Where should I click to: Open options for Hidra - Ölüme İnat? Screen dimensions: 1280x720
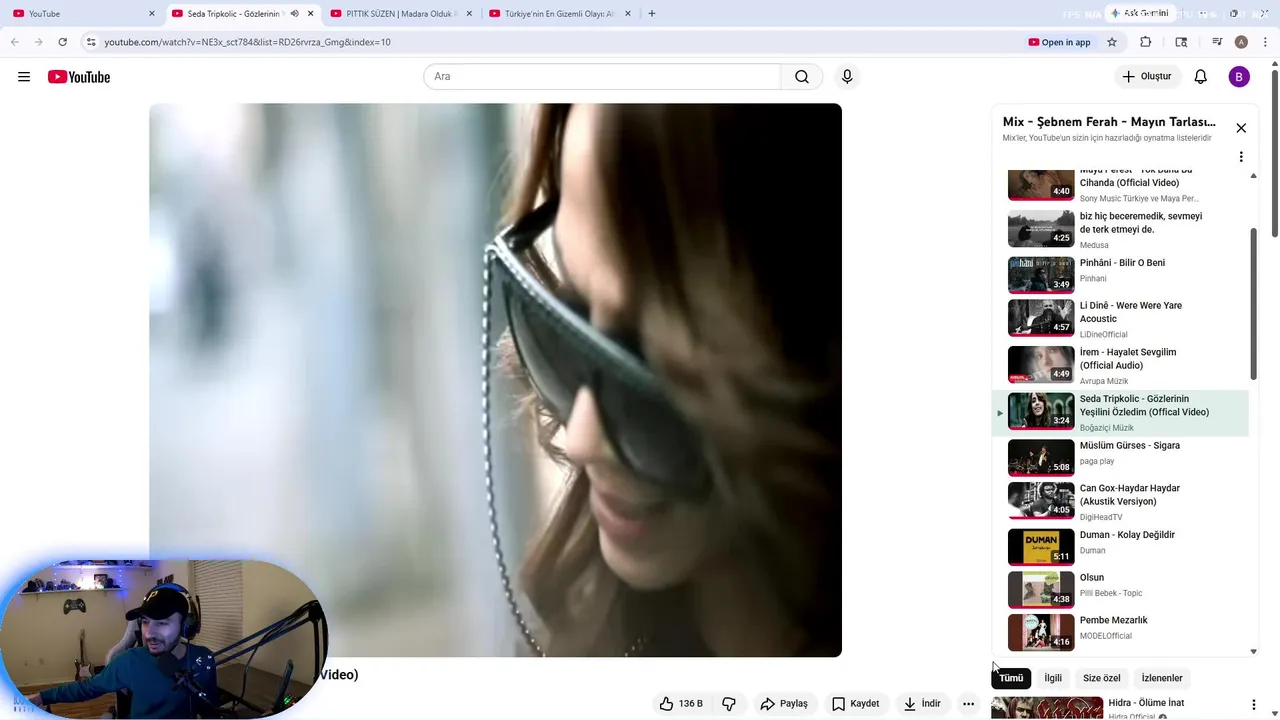[1254, 705]
